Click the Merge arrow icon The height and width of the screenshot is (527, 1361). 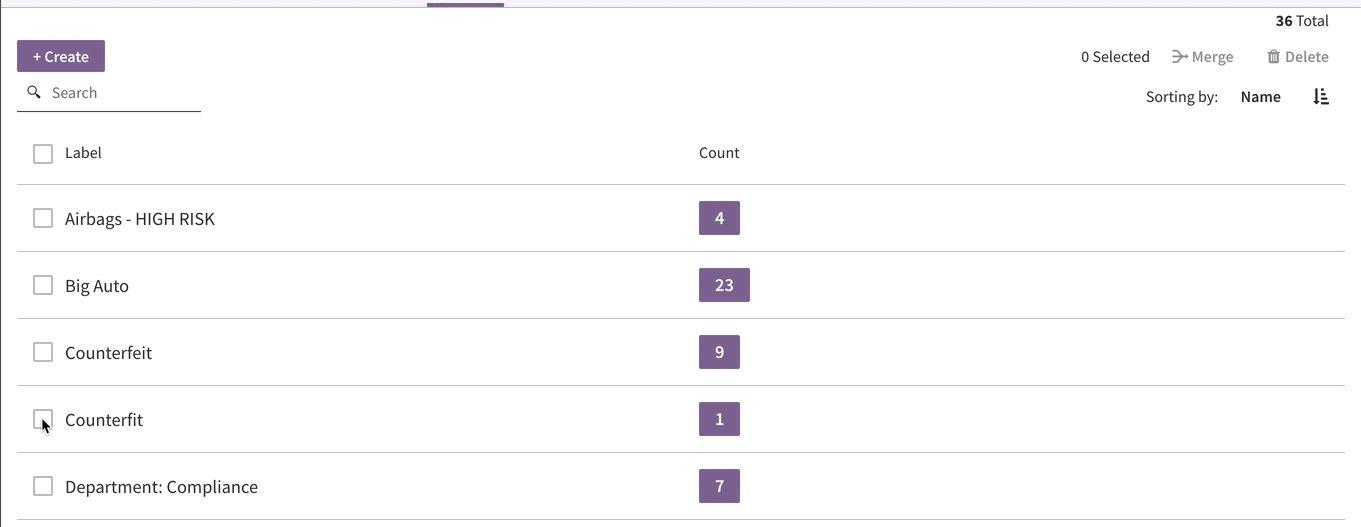click(1180, 57)
